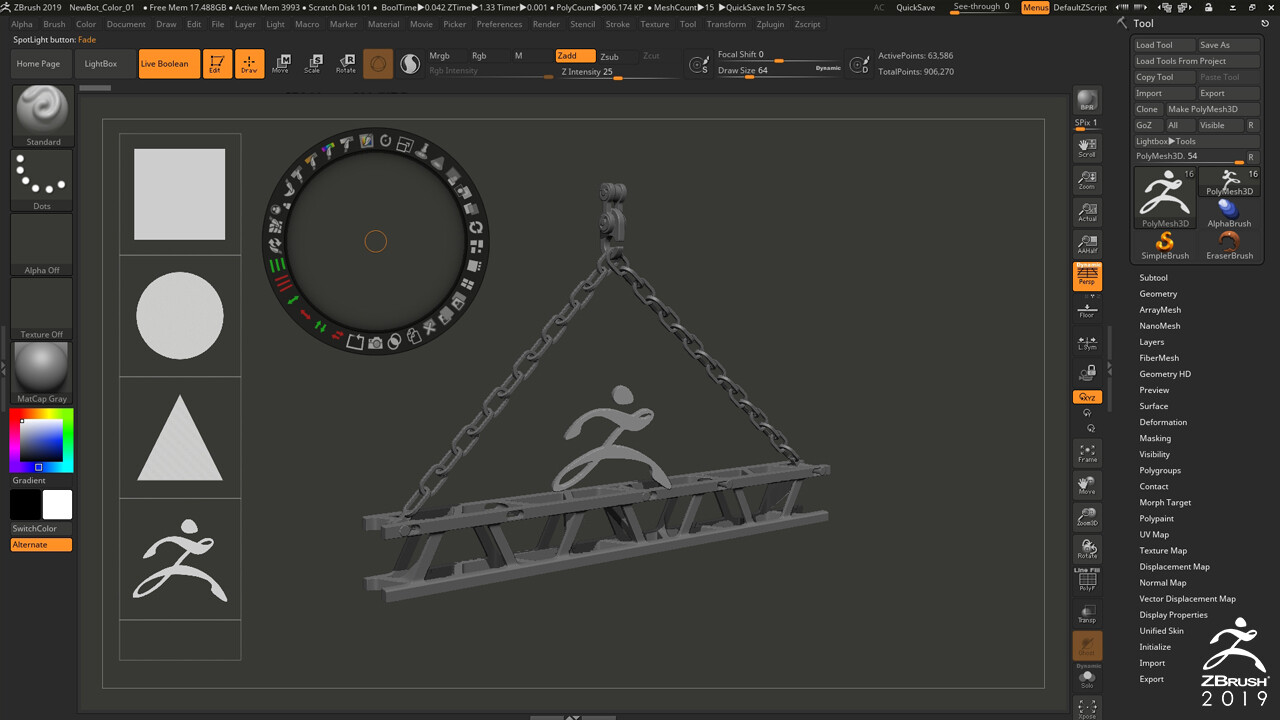1280x720 pixels.
Task: Open the Zplugin menu
Action: point(770,24)
